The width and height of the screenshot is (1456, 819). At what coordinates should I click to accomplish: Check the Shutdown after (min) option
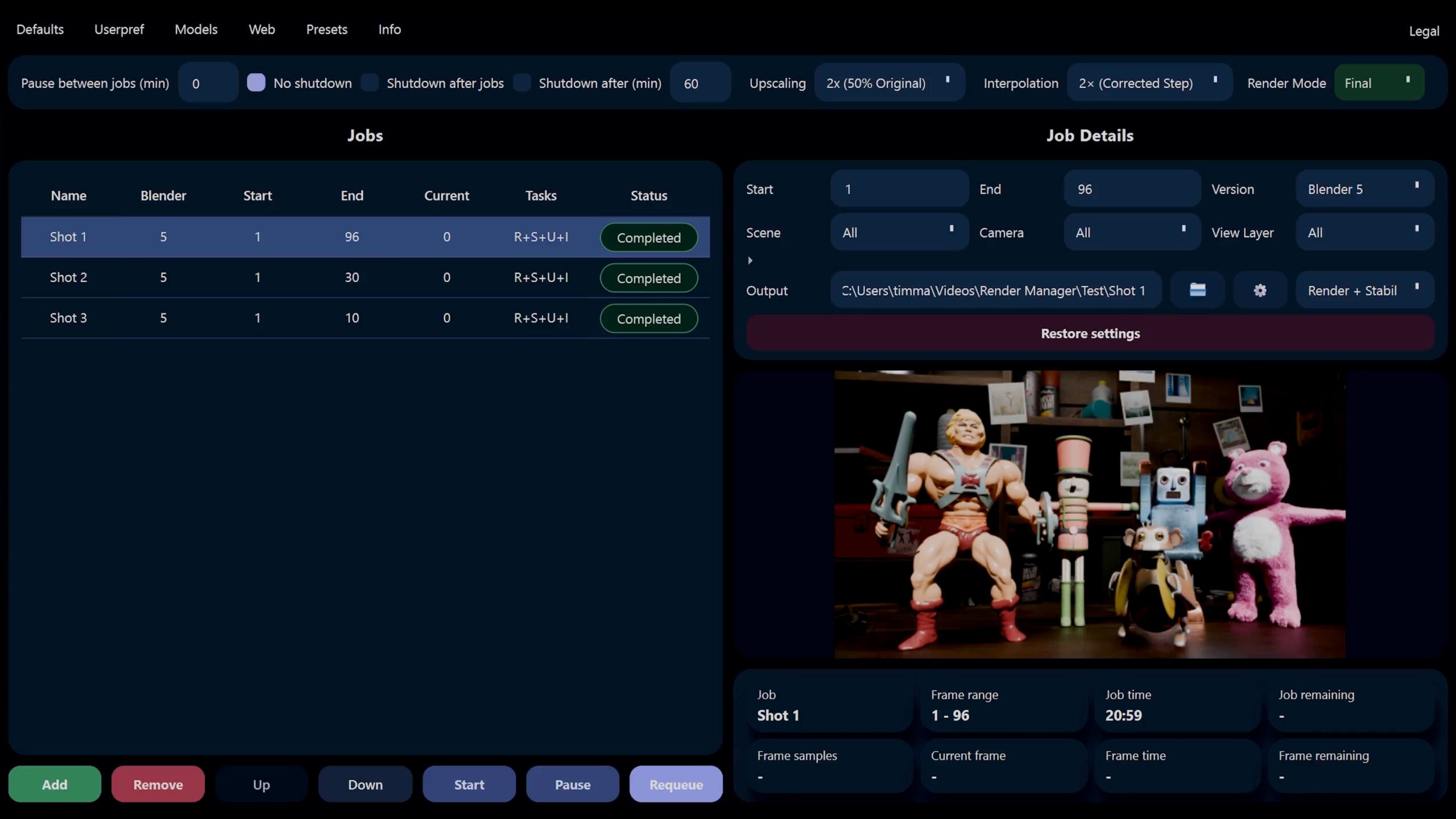coord(522,82)
